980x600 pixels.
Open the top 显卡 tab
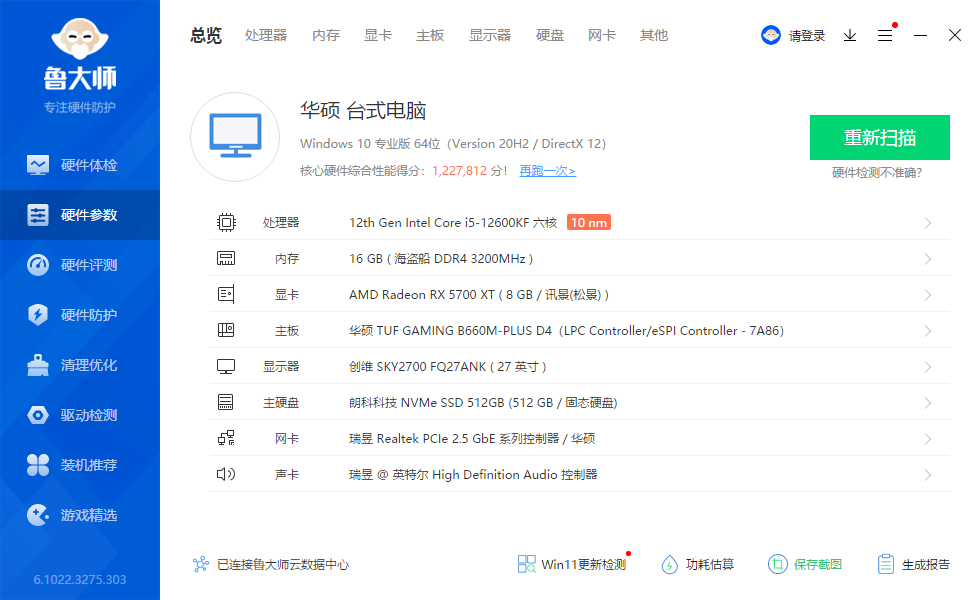(378, 36)
